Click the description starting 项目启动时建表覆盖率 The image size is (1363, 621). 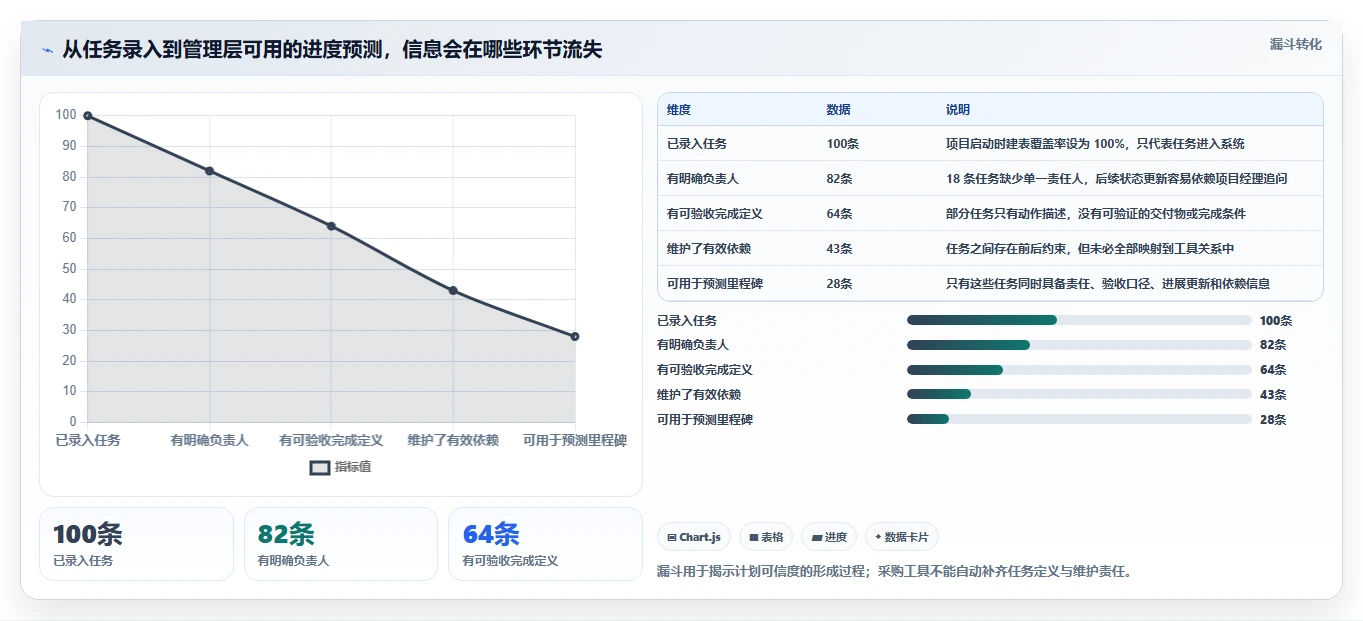(1095, 144)
